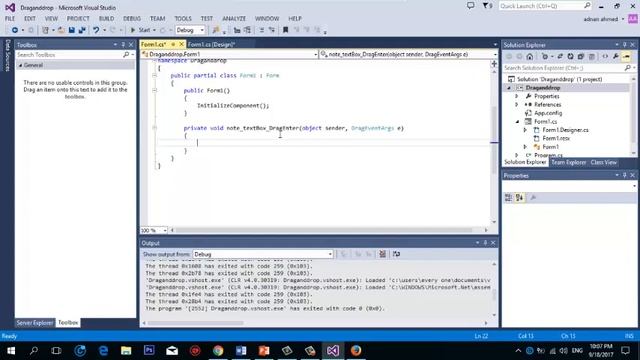The image size is (640, 360).
Task: Click the New Project toolbar icon
Action: (45, 30)
